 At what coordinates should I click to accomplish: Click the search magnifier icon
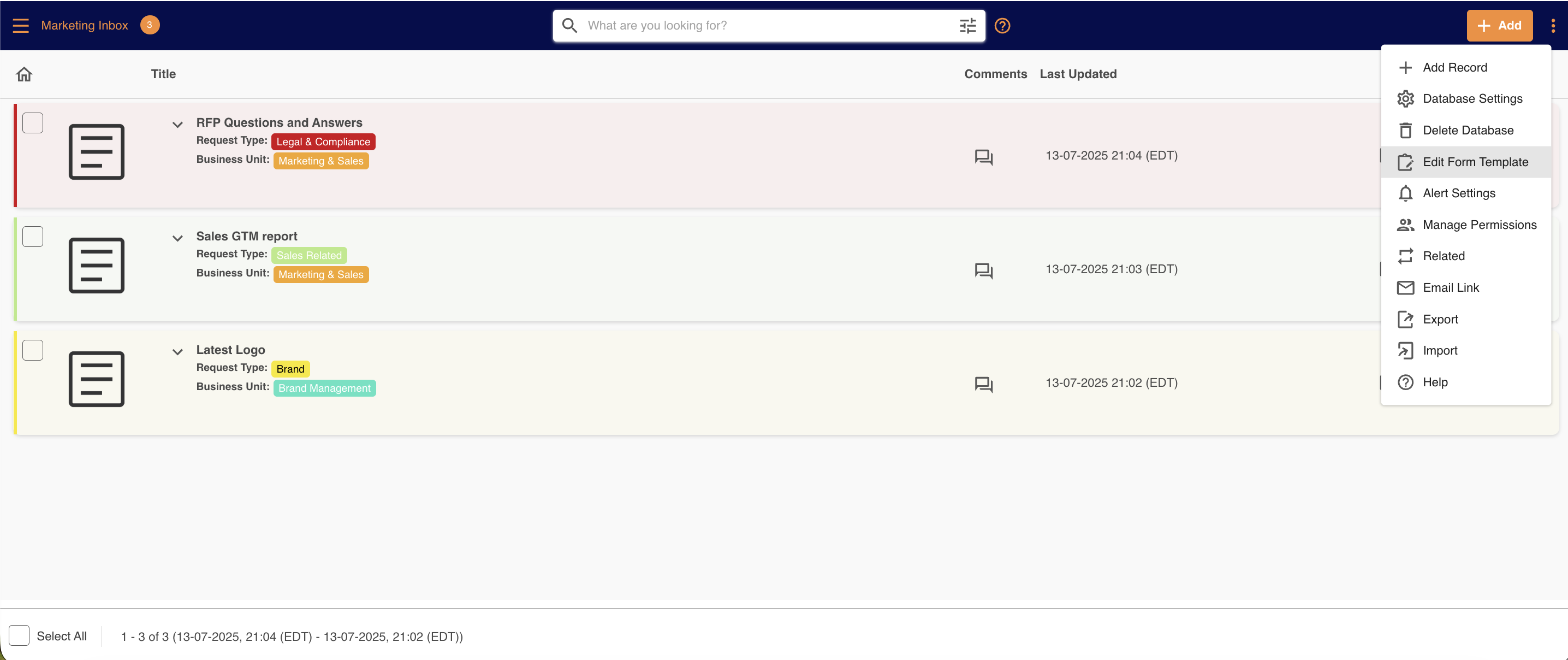(569, 26)
